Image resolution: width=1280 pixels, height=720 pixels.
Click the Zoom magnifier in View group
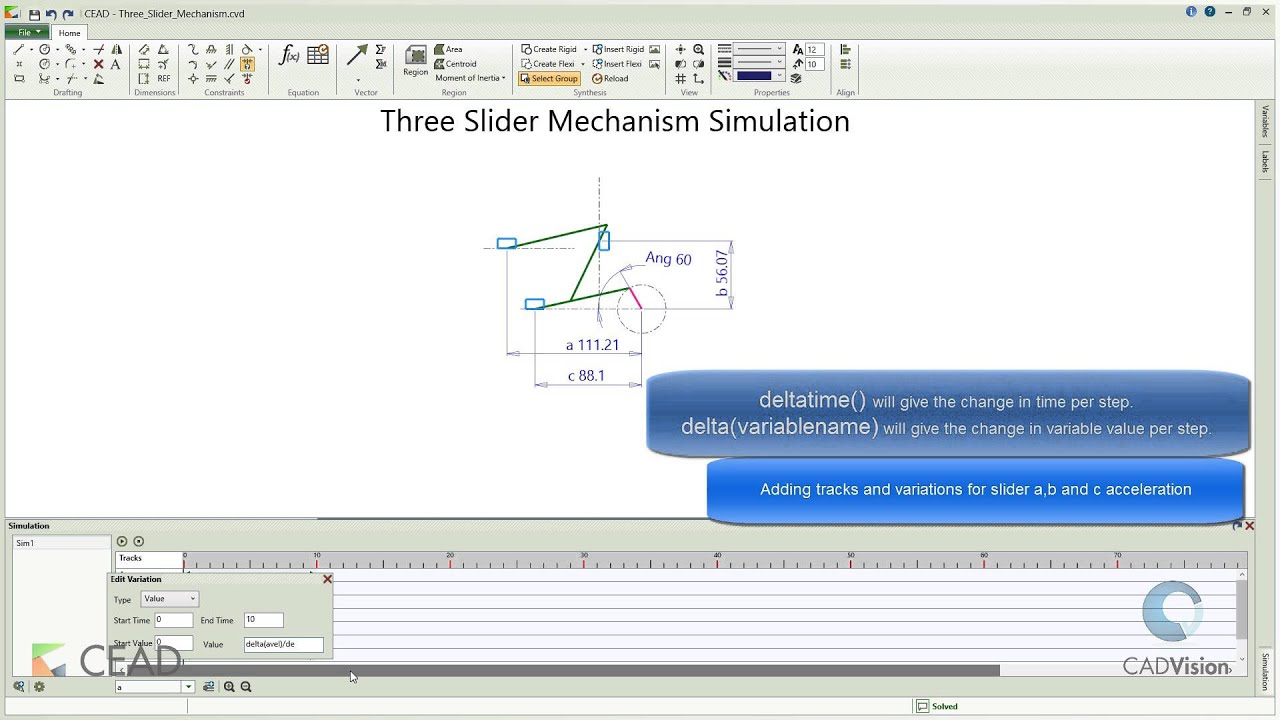pyautogui.click(x=698, y=49)
